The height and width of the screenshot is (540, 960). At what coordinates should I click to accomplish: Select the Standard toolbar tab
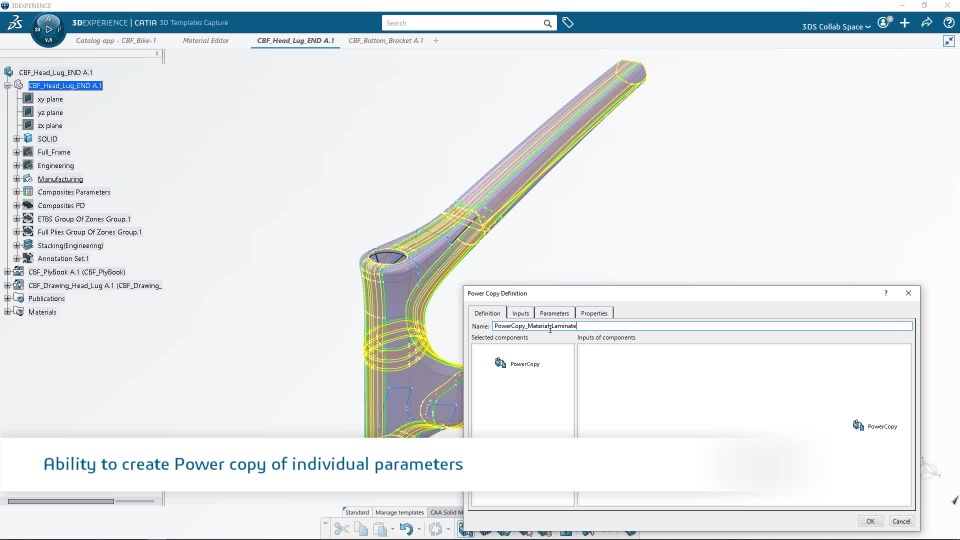pyautogui.click(x=356, y=512)
